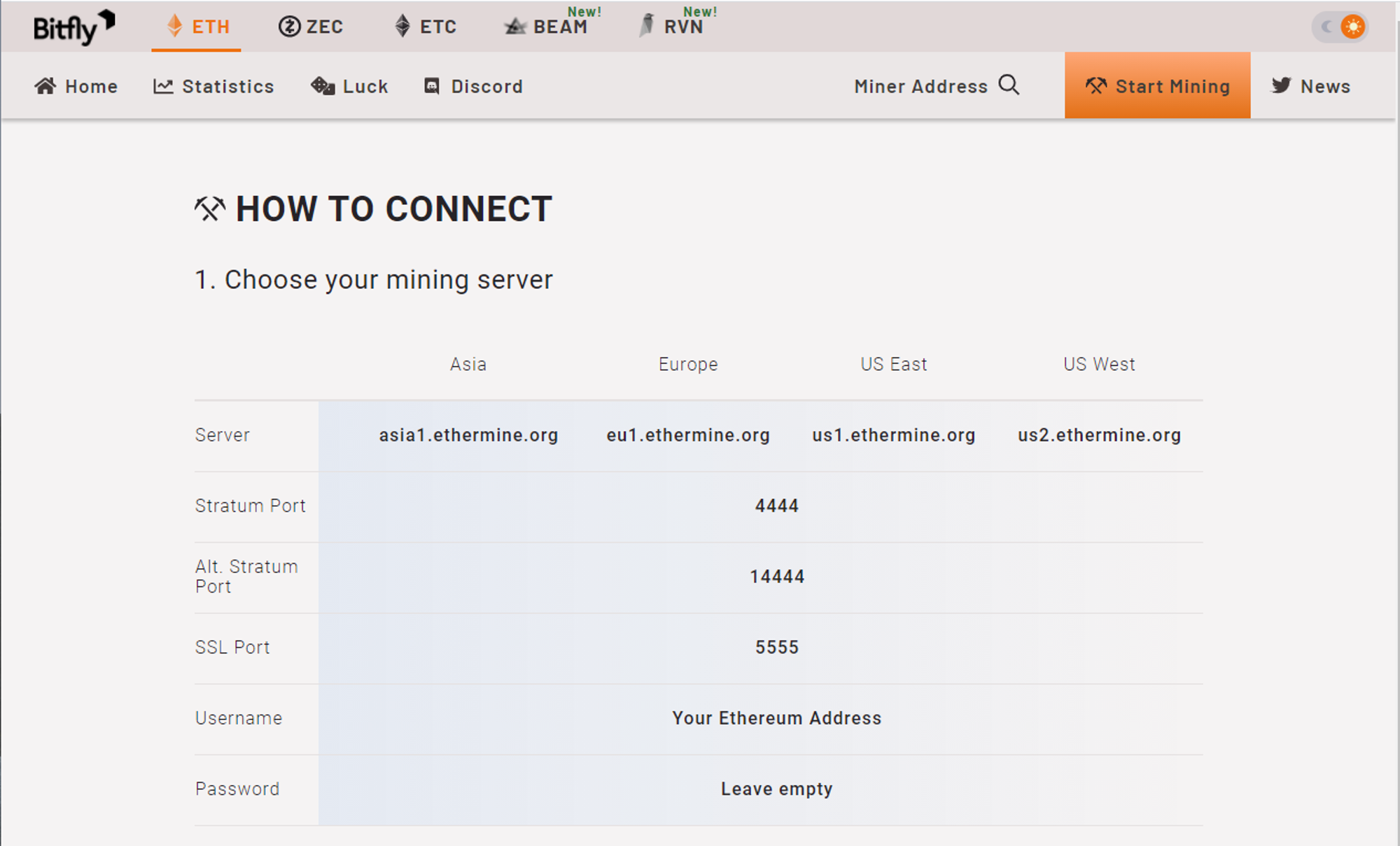Open the News link

(x=1311, y=86)
